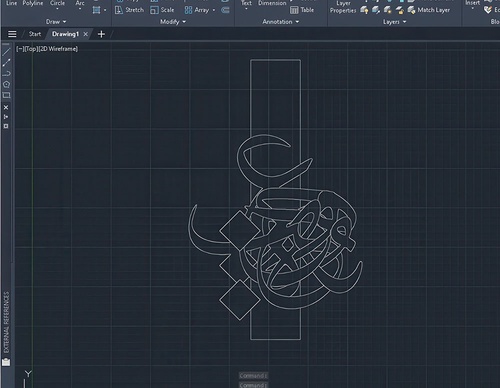Open the Insert block dropdown
The height and width of the screenshot is (388, 500).
pos(472,9)
